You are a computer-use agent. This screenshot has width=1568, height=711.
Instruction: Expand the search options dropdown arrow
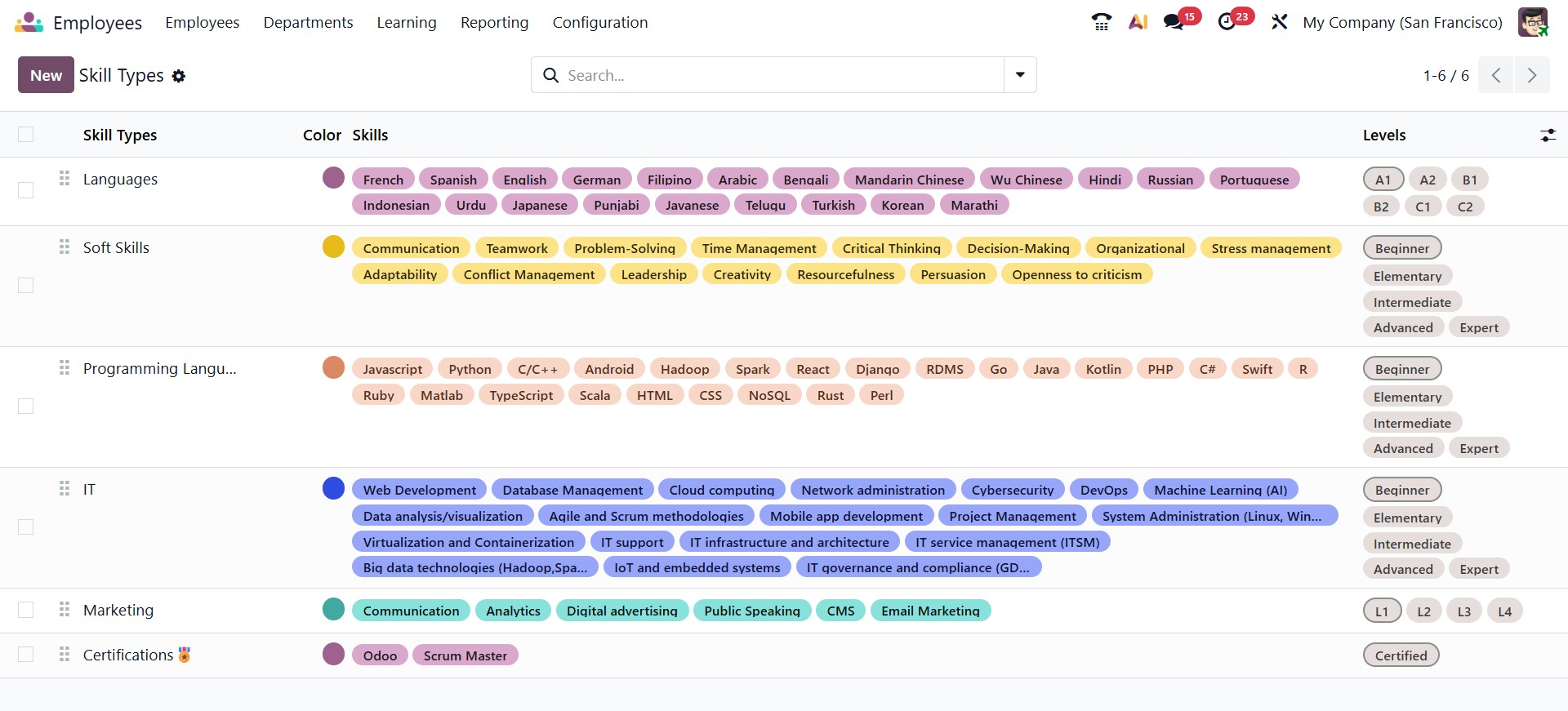click(x=1020, y=75)
